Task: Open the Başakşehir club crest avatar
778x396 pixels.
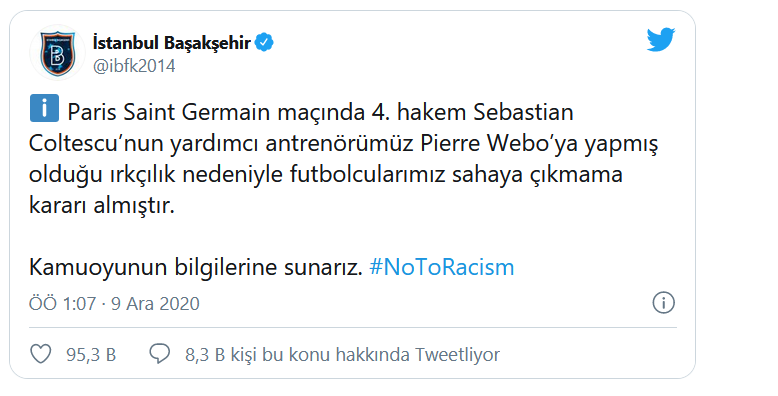Action: pos(57,54)
